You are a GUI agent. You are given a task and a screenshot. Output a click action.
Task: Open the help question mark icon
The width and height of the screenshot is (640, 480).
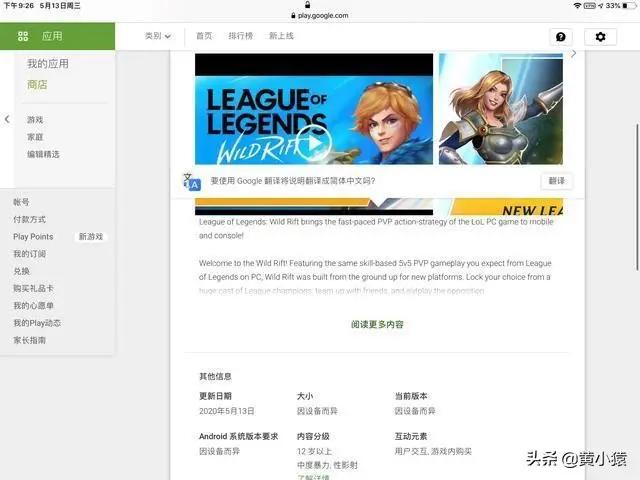point(561,37)
